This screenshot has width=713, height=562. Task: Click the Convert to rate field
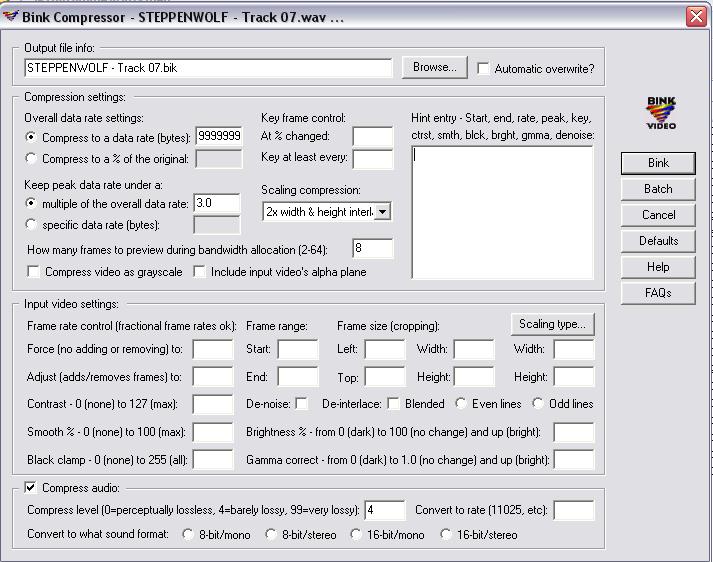coord(574,510)
